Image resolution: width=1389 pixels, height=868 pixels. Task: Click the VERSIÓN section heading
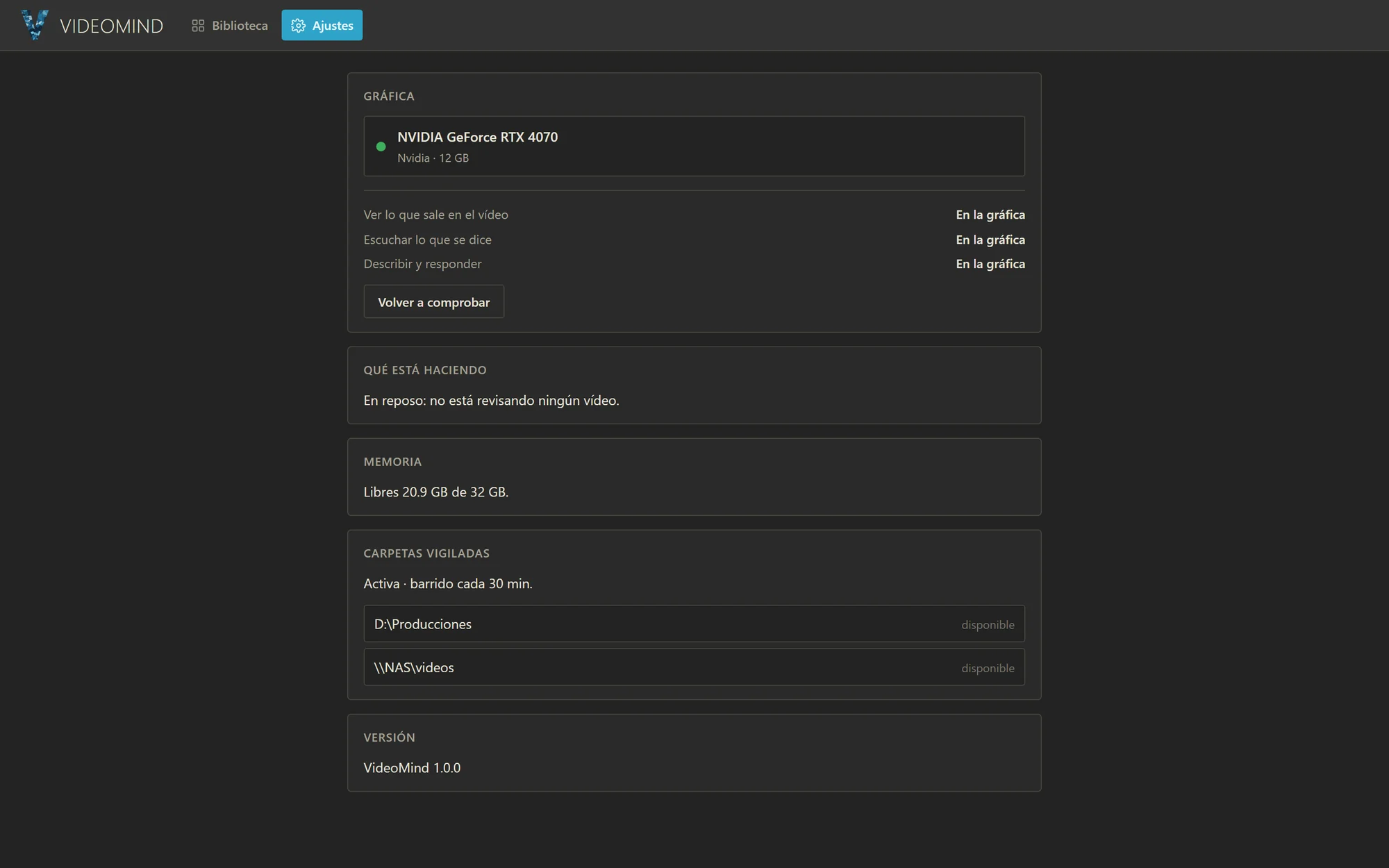(389, 737)
